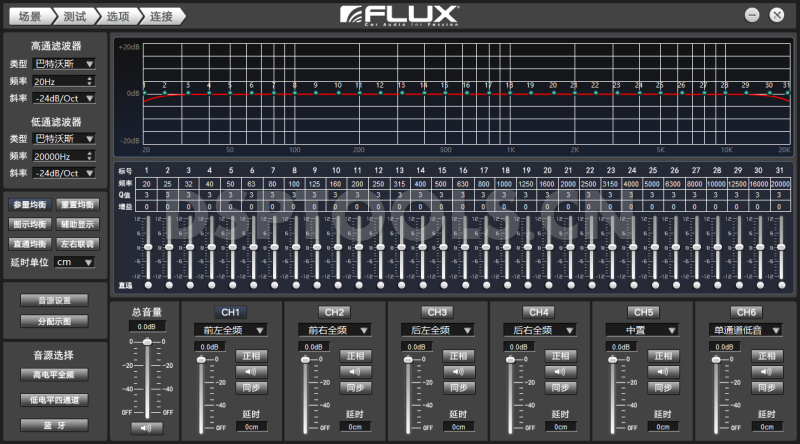Toggle the bypass dot under band 16
This screenshot has height=444, width=800.
(x=465, y=285)
